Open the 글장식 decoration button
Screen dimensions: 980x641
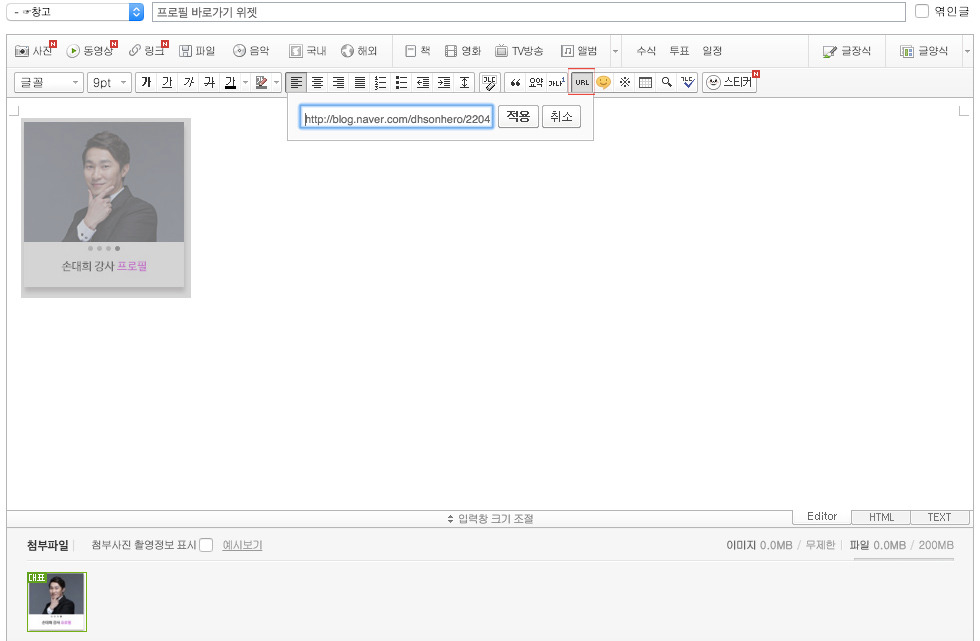click(x=847, y=51)
